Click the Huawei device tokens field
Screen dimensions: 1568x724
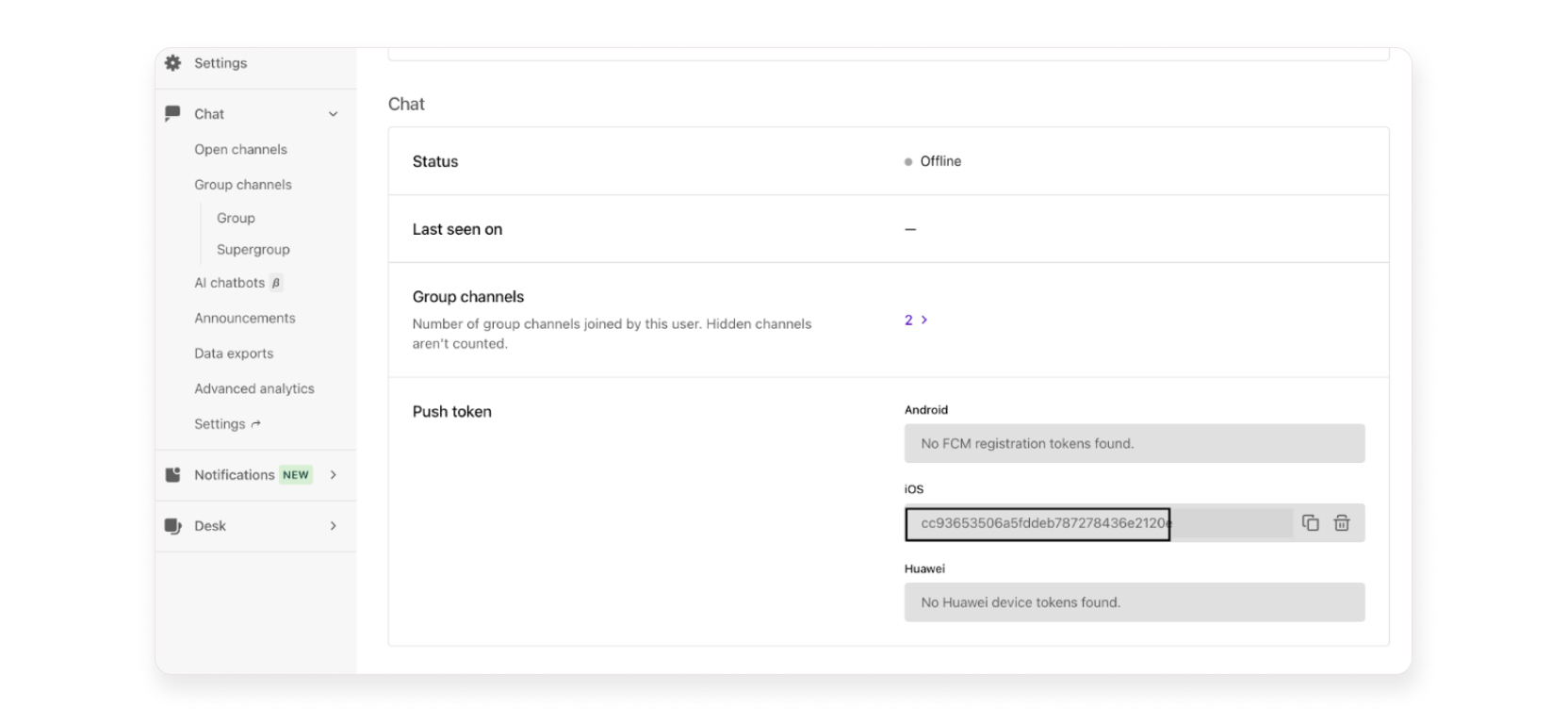[1135, 602]
